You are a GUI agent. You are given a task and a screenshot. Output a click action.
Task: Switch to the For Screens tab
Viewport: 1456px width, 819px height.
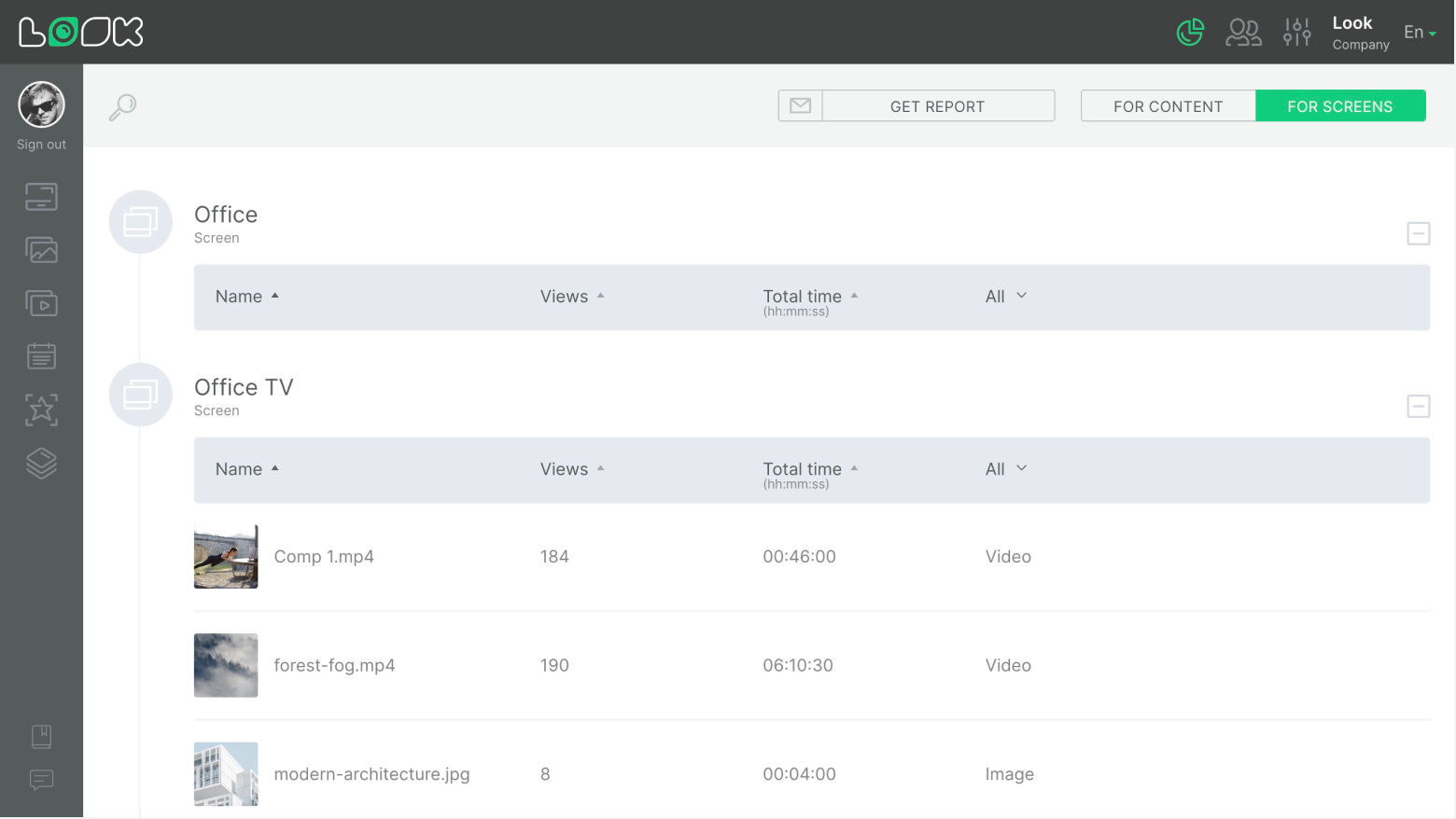coord(1339,106)
